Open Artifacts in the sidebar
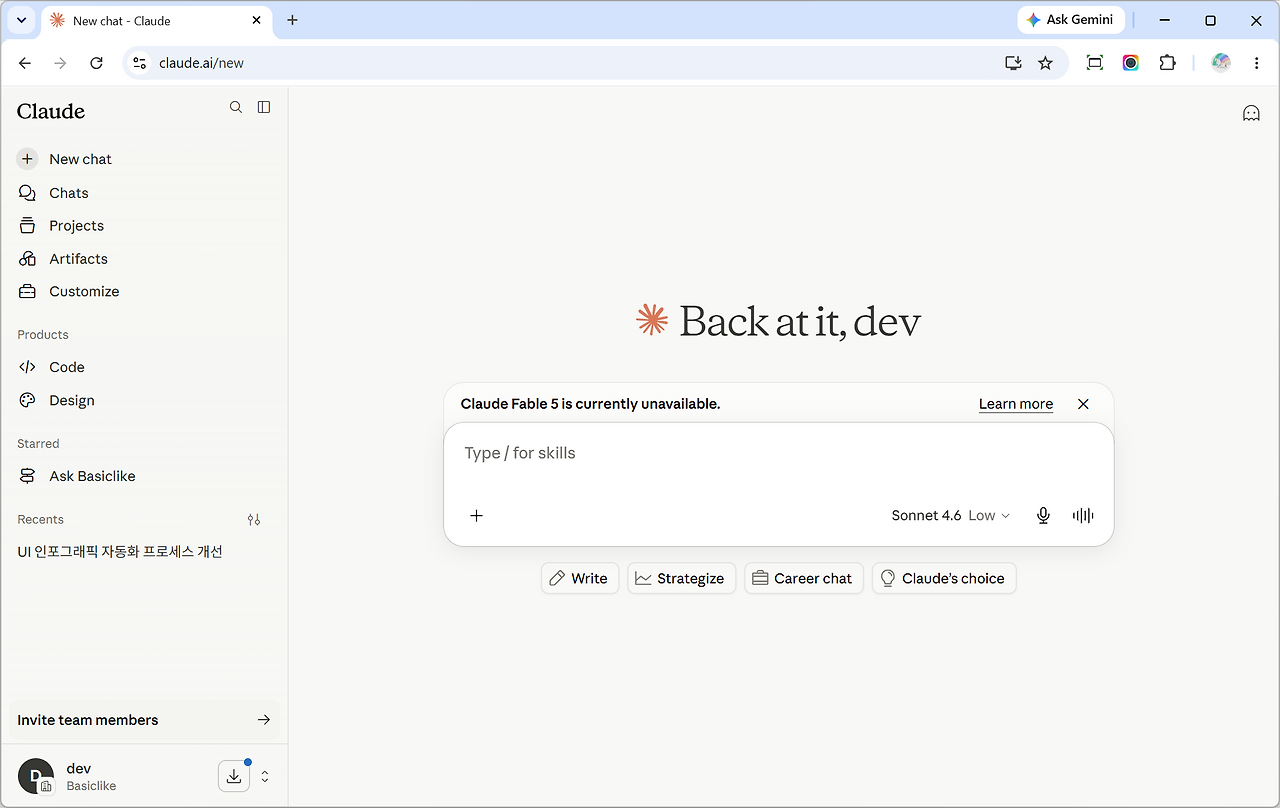This screenshot has height=808, width=1280. pyautogui.click(x=144, y=259)
